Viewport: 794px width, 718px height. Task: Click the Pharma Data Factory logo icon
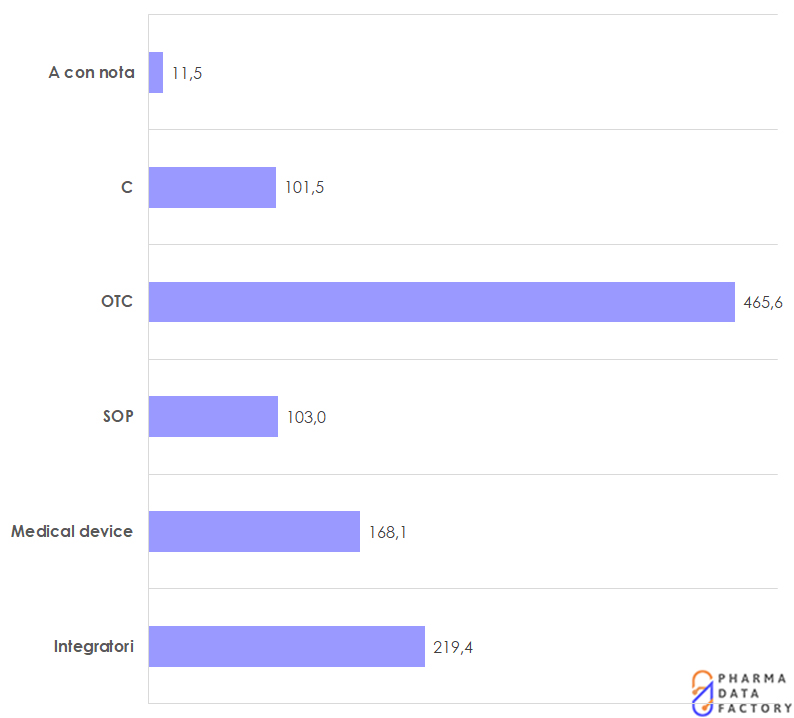(704, 692)
